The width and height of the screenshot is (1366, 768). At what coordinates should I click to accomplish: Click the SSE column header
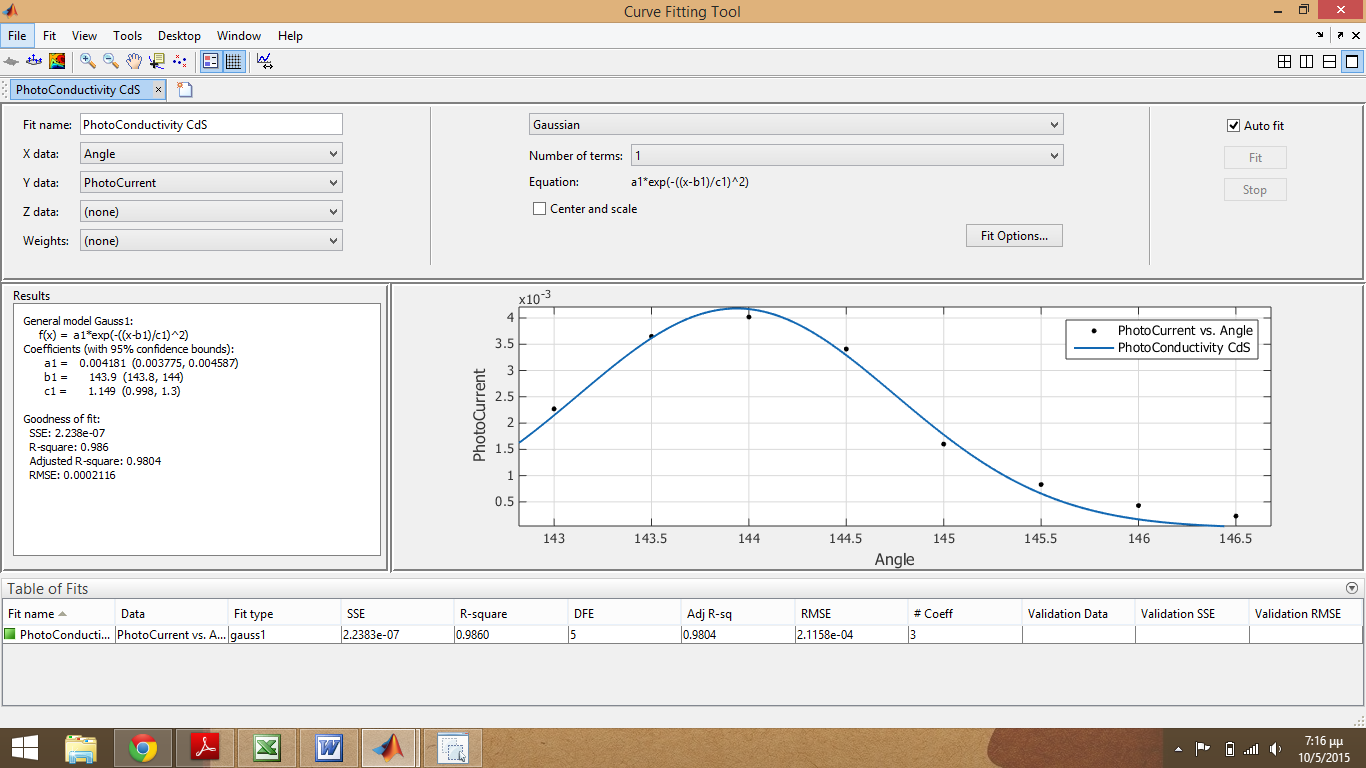pyautogui.click(x=398, y=614)
